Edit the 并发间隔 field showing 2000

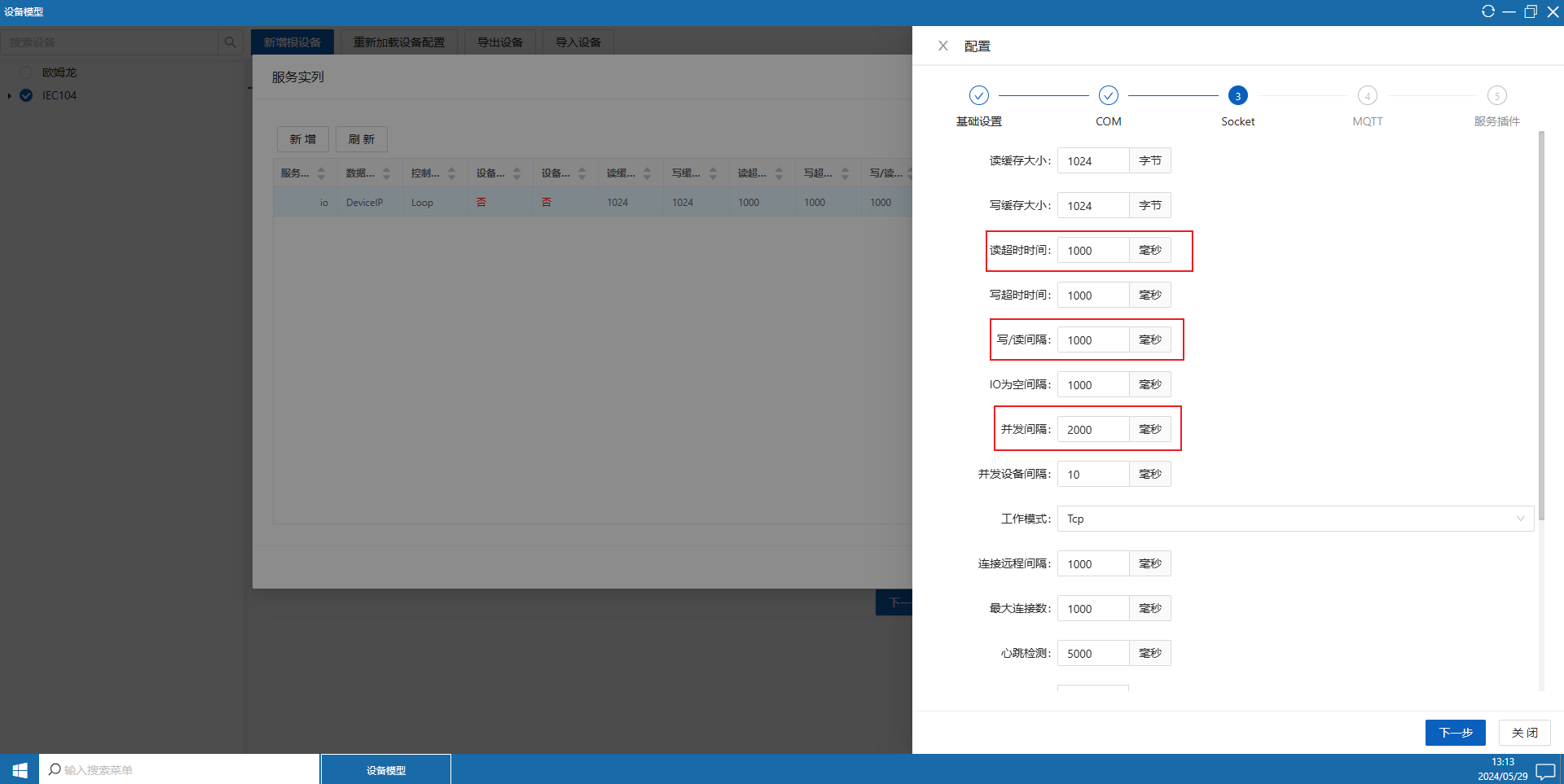point(1093,430)
